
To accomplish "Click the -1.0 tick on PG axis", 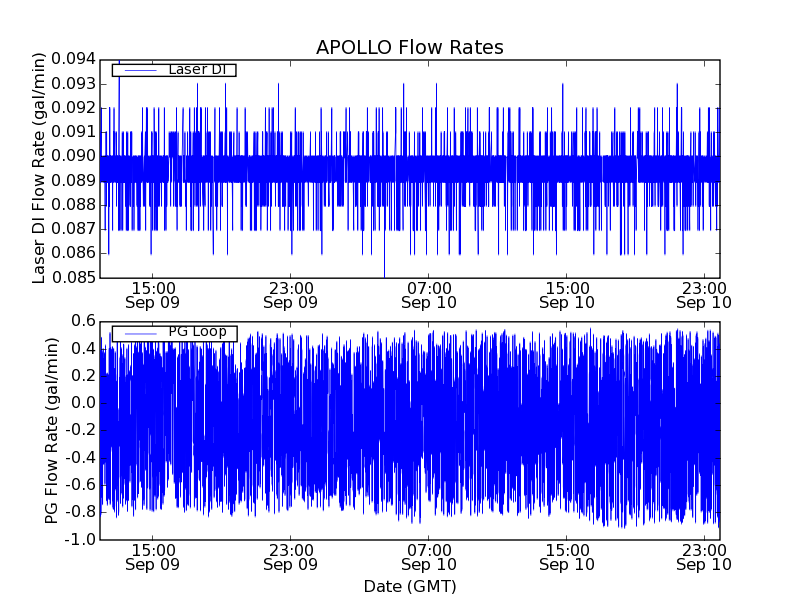I will click(x=80, y=539).
